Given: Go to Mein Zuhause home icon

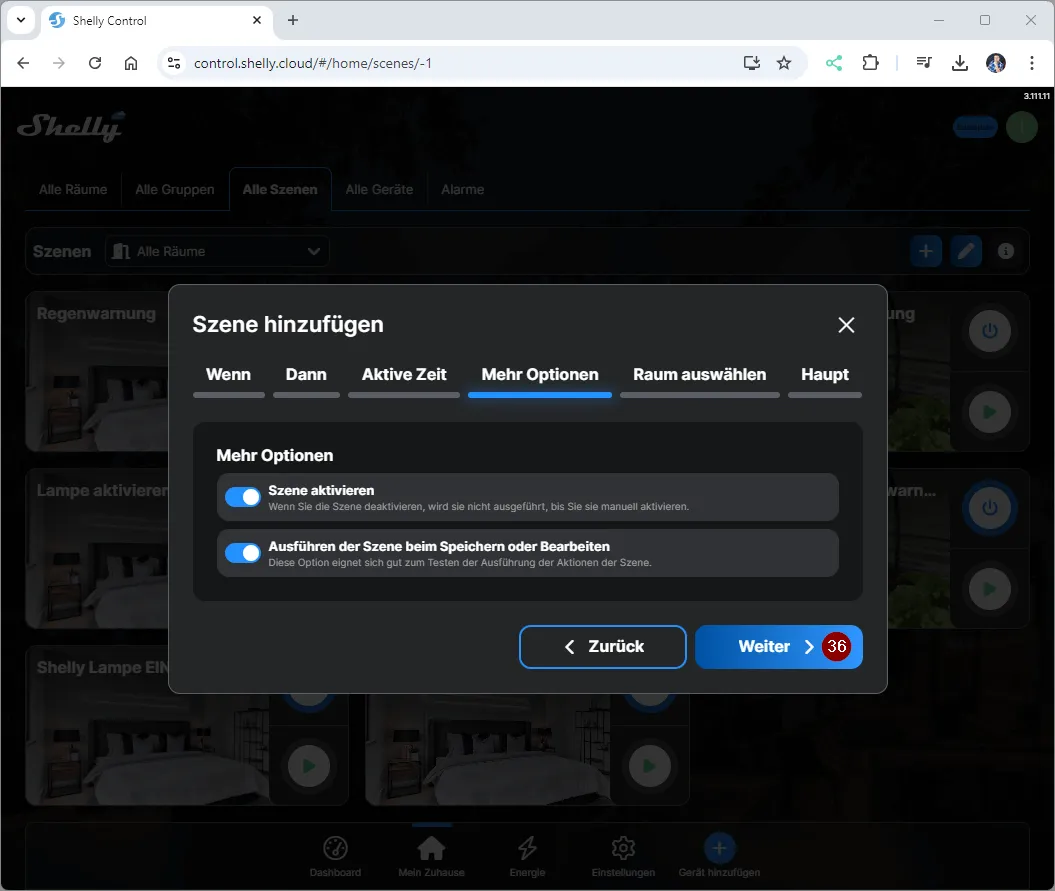Looking at the screenshot, I should pyautogui.click(x=431, y=849).
